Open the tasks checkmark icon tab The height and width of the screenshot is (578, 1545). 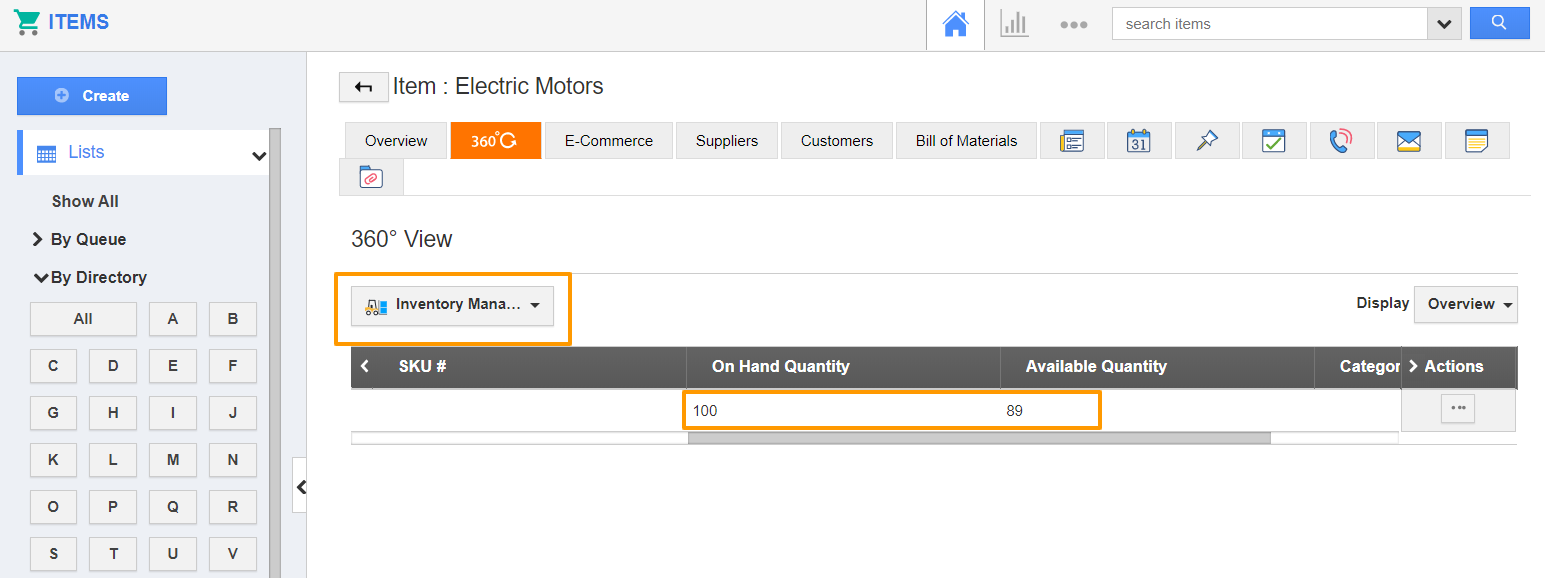click(x=1274, y=140)
